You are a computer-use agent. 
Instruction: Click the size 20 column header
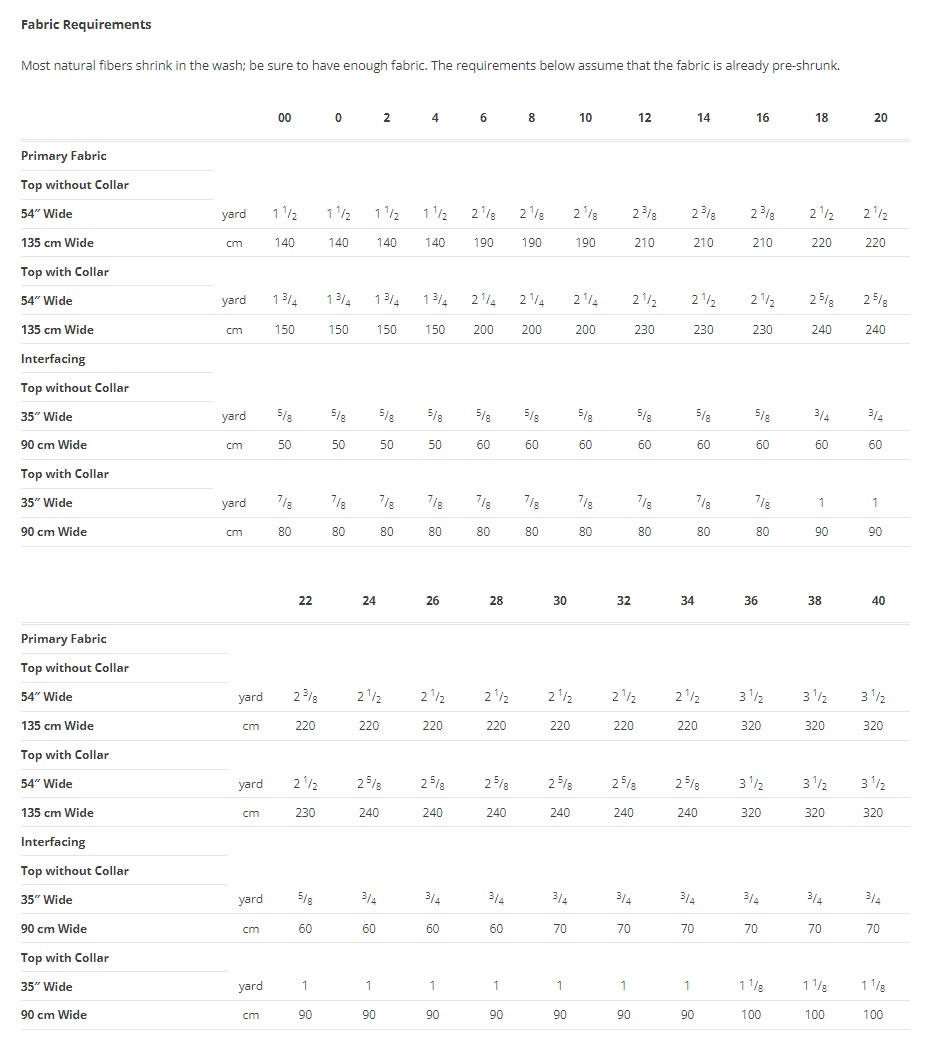[881, 118]
